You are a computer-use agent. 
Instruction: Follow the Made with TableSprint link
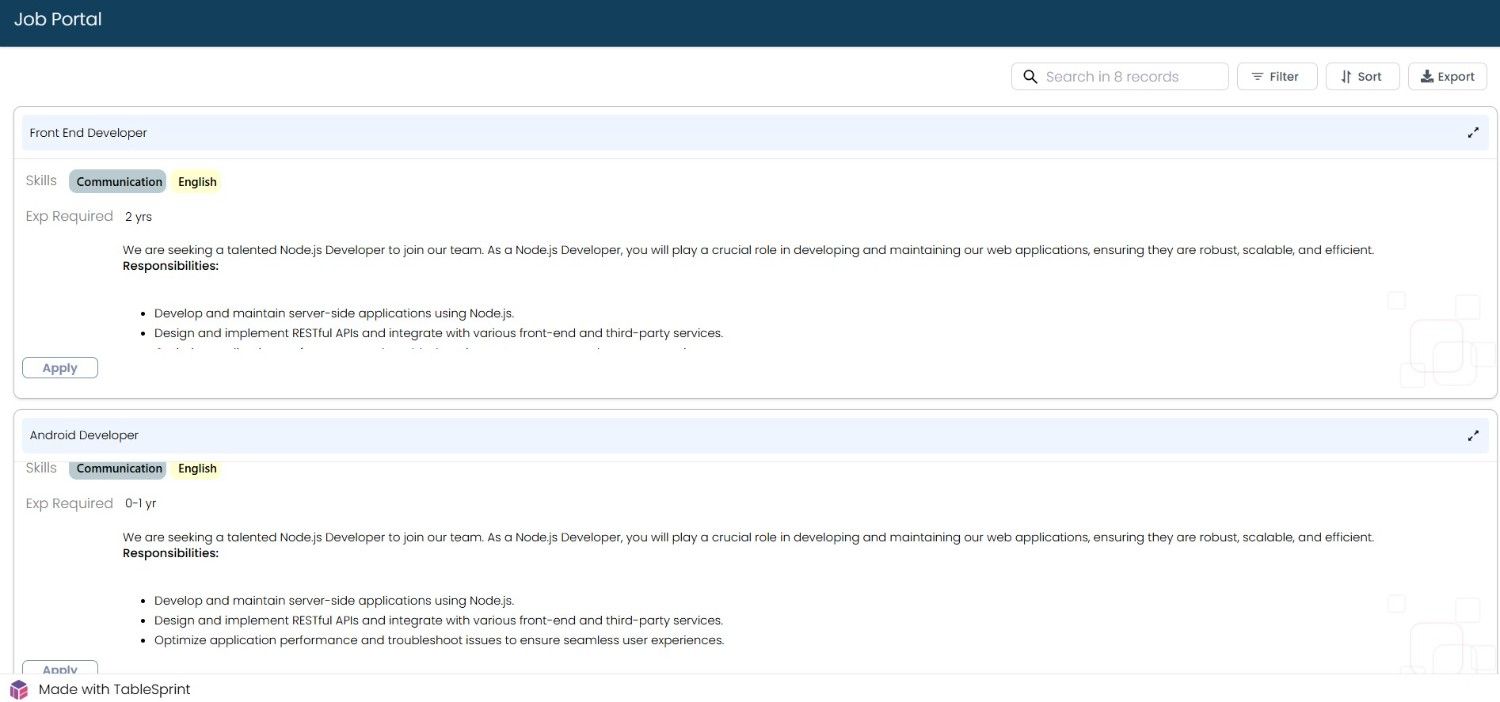click(x=114, y=689)
